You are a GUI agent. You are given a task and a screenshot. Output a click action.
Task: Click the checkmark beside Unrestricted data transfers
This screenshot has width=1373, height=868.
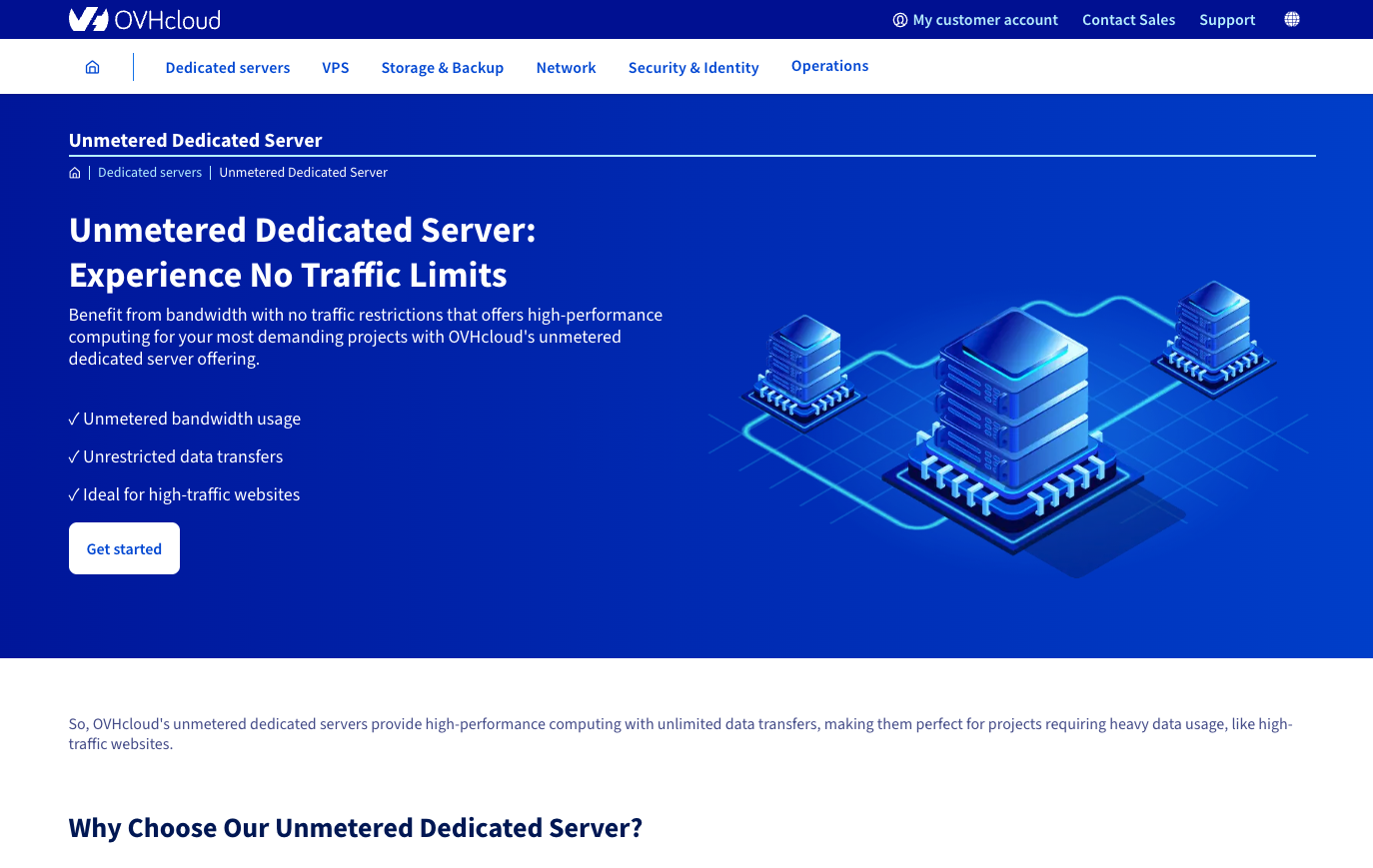pos(73,456)
